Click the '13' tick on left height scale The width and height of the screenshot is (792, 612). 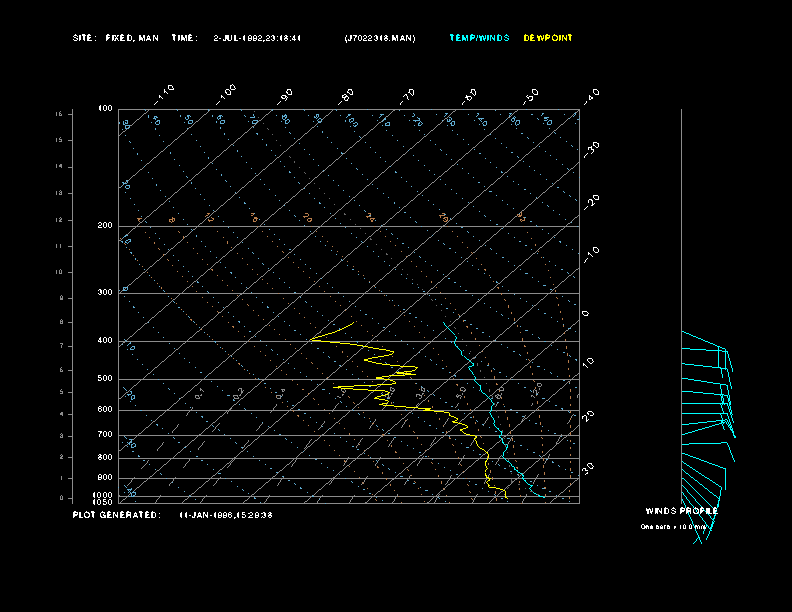[59, 193]
